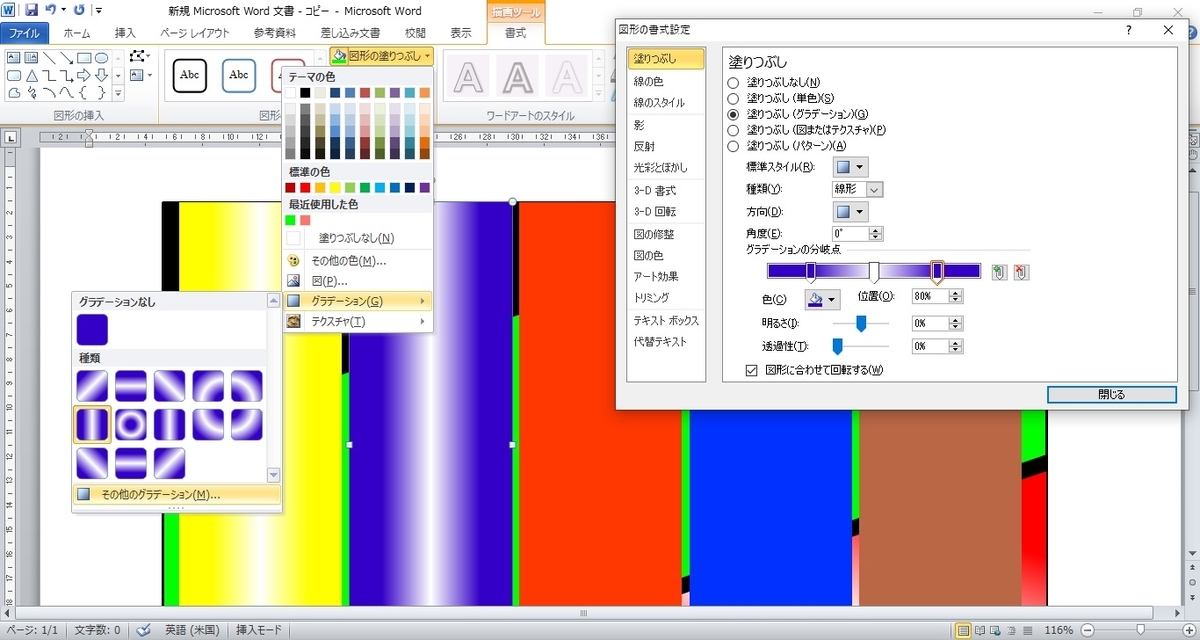
Task: Pick the first black-outlined Abc shape style
Action: coord(190,75)
